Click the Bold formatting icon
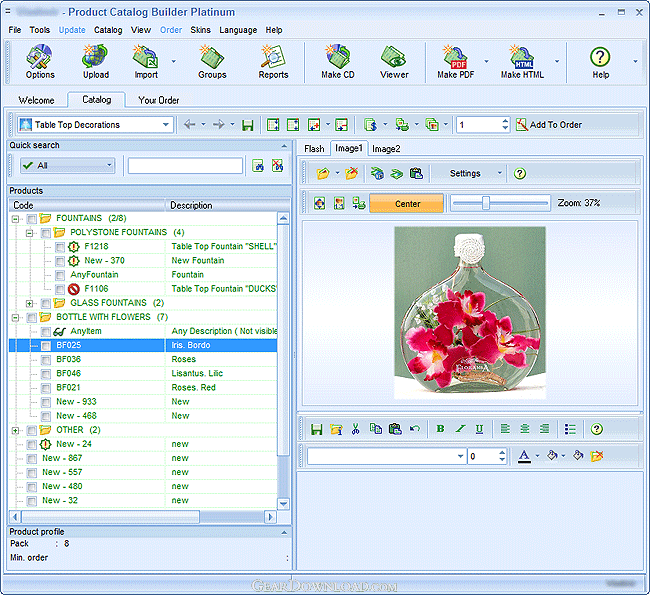Screen dimensions: 650x595 click(x=440, y=429)
